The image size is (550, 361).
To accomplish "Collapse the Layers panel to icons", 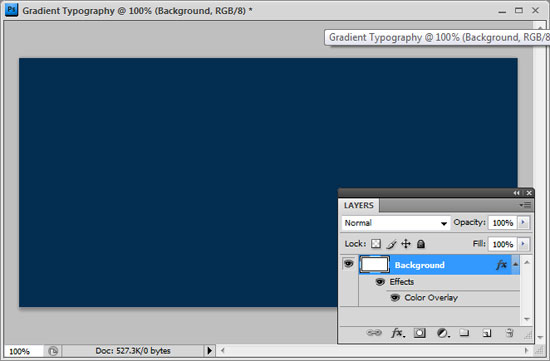I will click(x=516, y=193).
